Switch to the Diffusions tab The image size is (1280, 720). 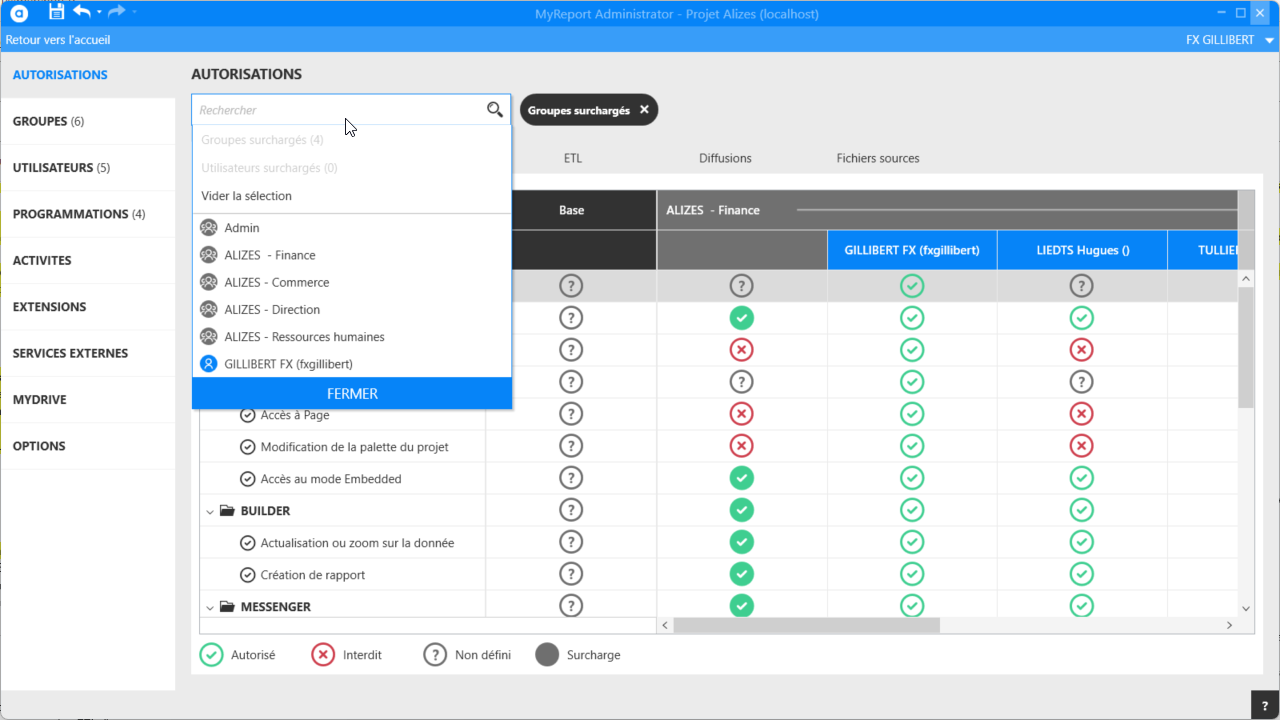tap(725, 158)
